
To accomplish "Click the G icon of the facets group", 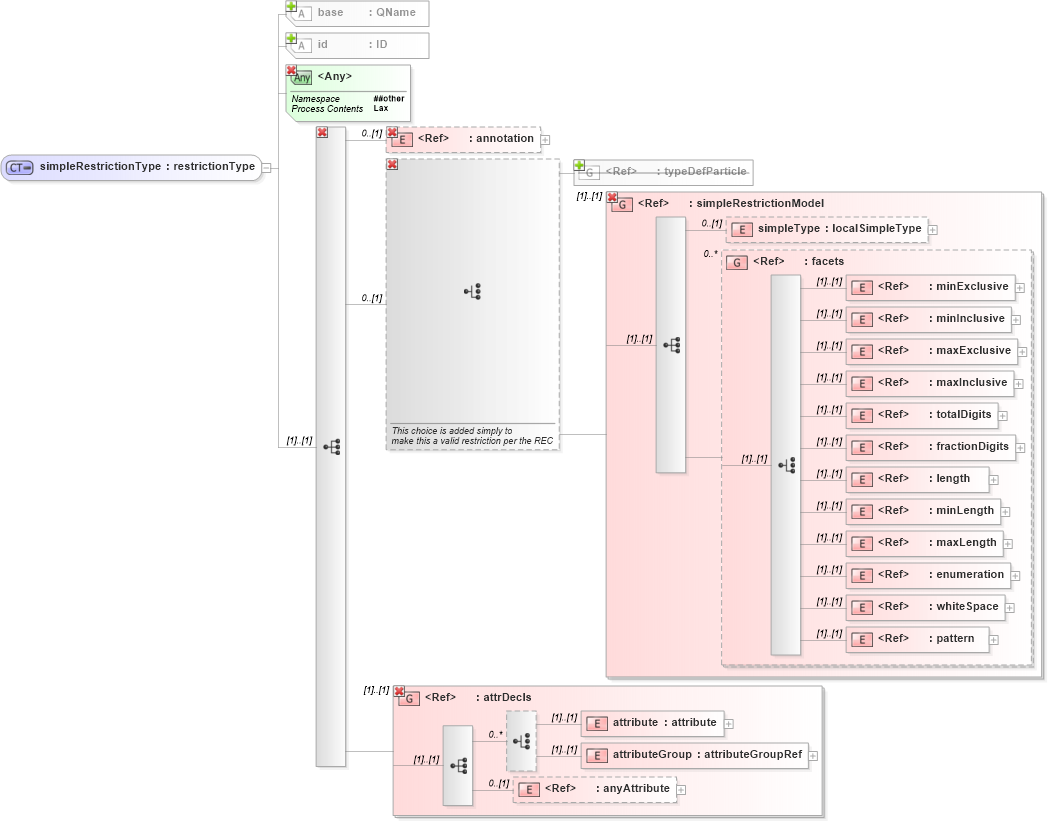I will click(736, 262).
